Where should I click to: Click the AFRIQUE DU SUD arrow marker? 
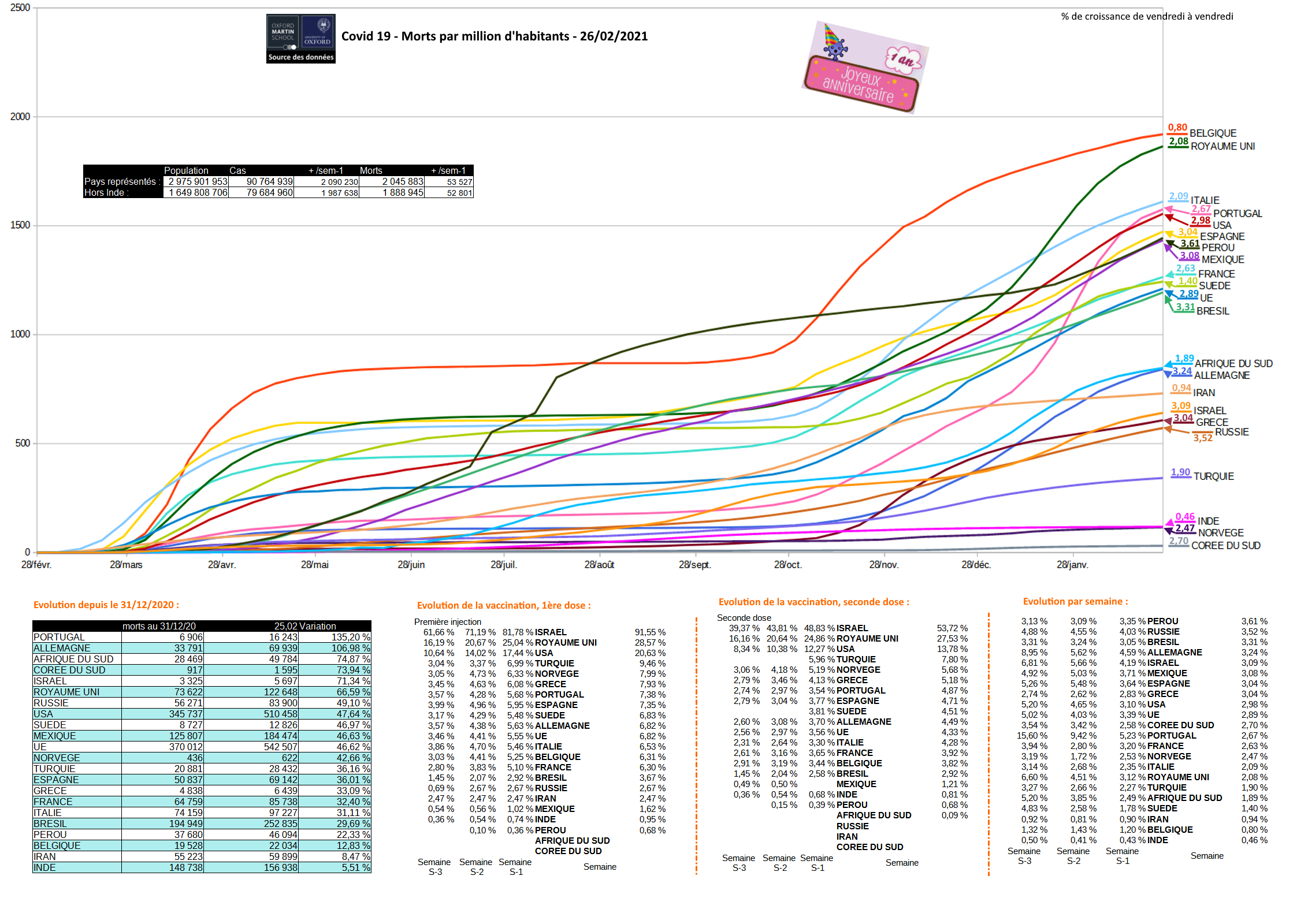point(1168,364)
